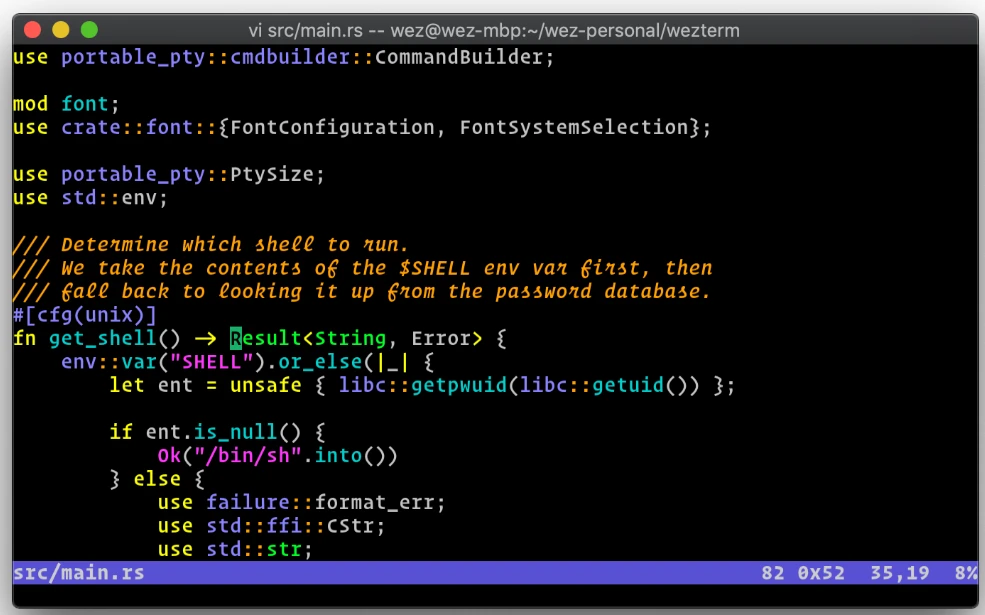
Task: Select 'FontConfiguration' in the use statement
Action: pyautogui.click(x=332, y=128)
